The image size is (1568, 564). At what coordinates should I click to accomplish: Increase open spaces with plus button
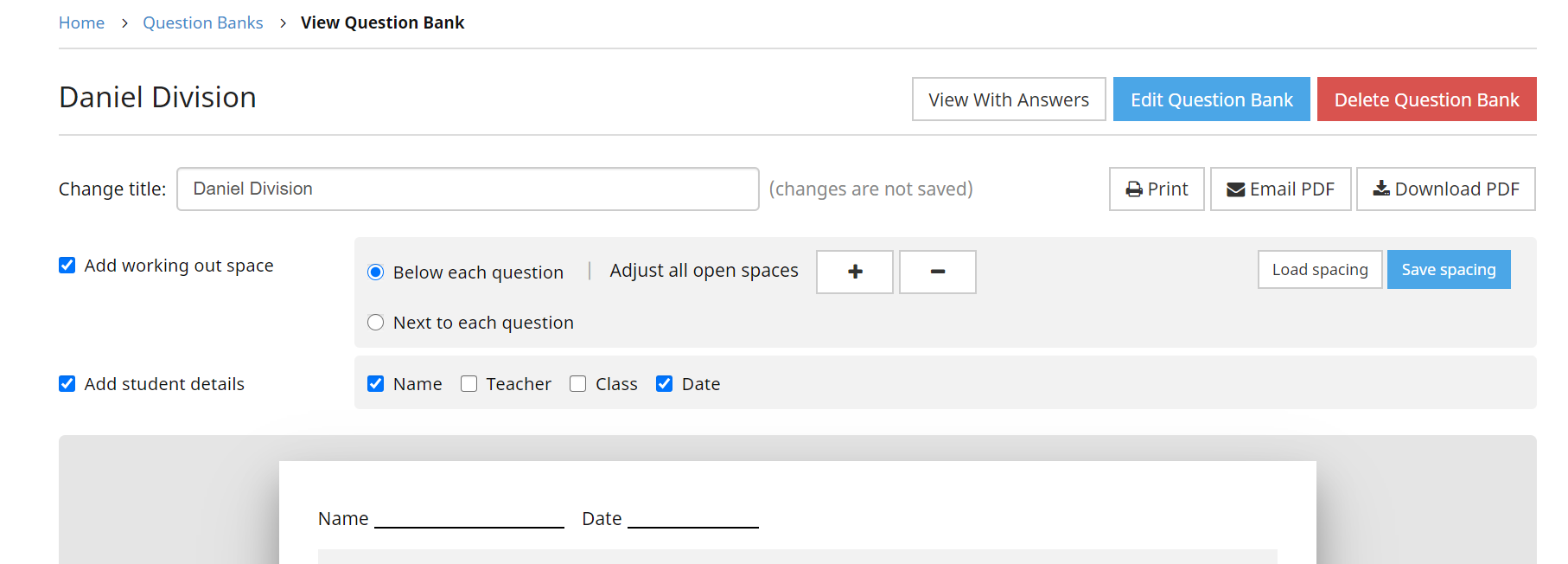click(x=854, y=272)
